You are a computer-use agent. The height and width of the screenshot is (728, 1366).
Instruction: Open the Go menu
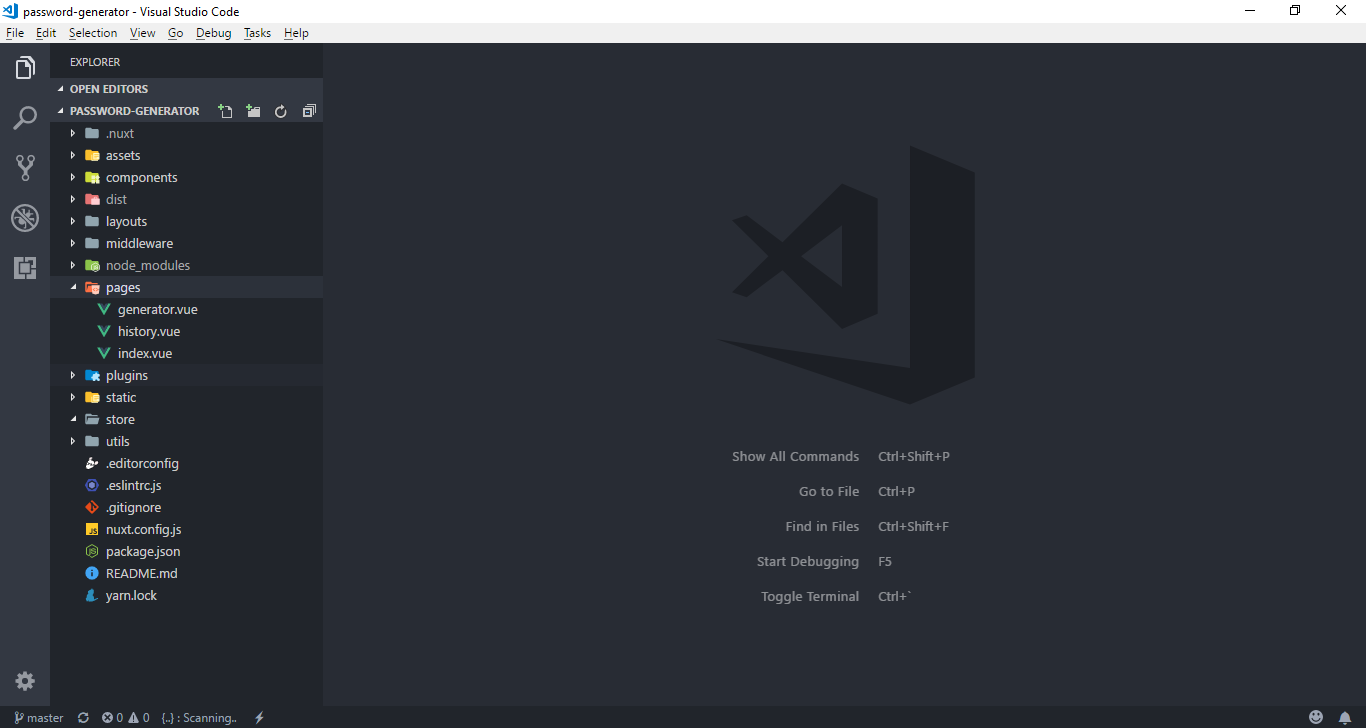coord(176,33)
